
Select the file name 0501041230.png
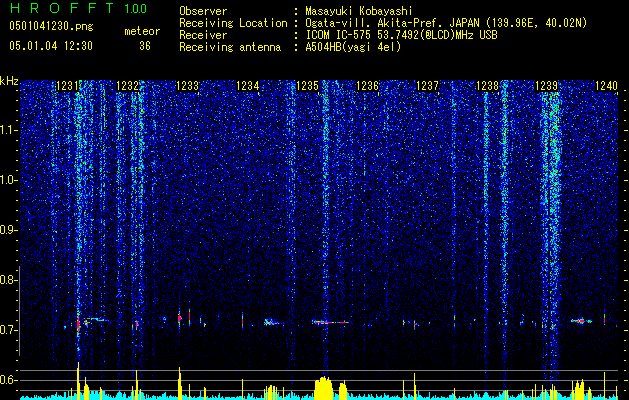[x=51, y=27]
